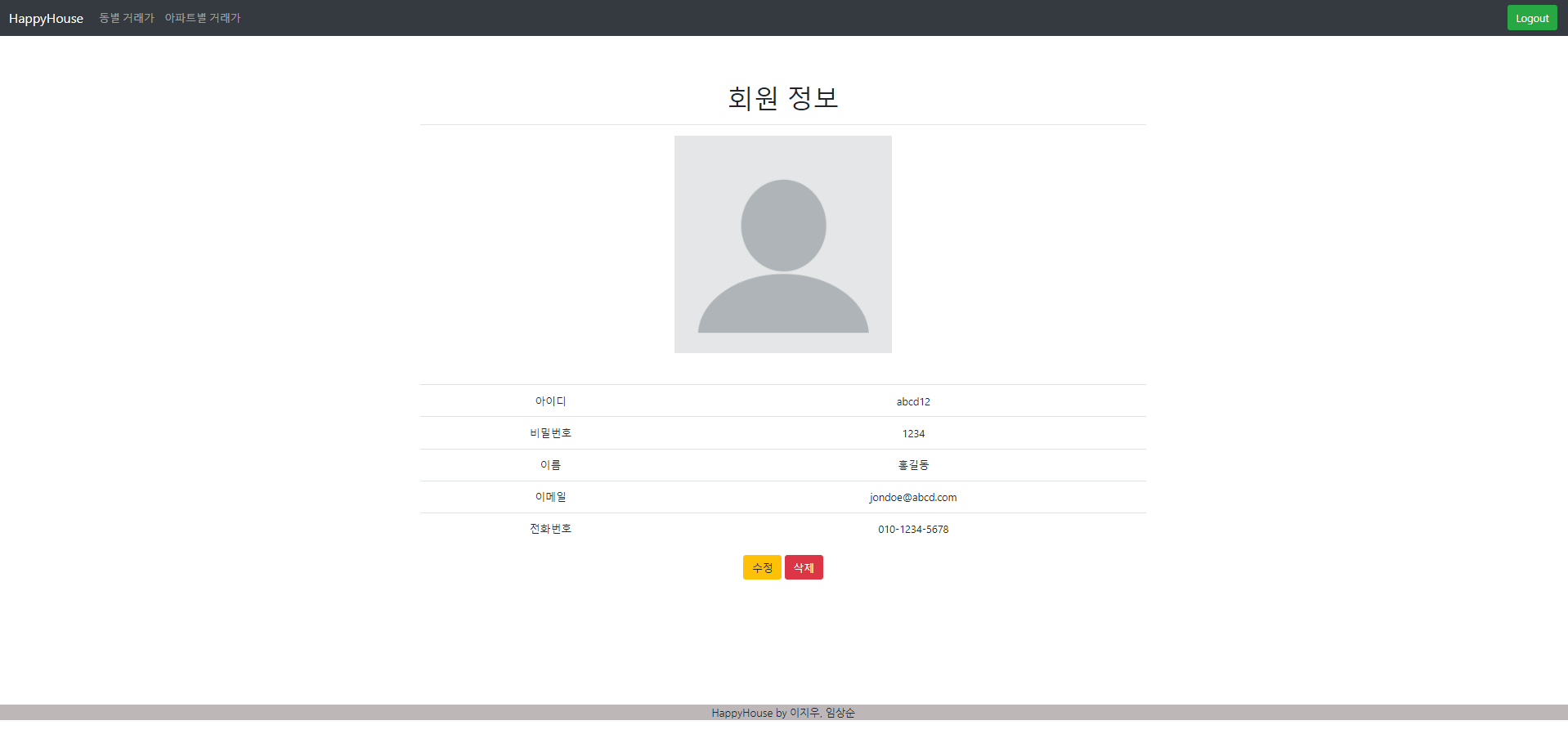Open the 동별 거래가 page
1568x743 pixels.
[x=125, y=17]
